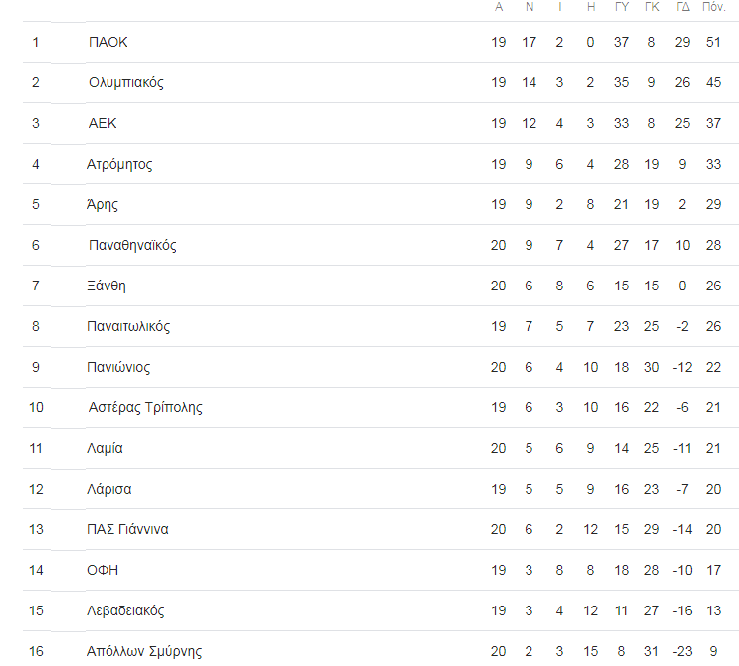Image resolution: width=739 pixels, height=666 pixels.
Task: Open the Ολυμπιακός team row
Action: click(126, 82)
